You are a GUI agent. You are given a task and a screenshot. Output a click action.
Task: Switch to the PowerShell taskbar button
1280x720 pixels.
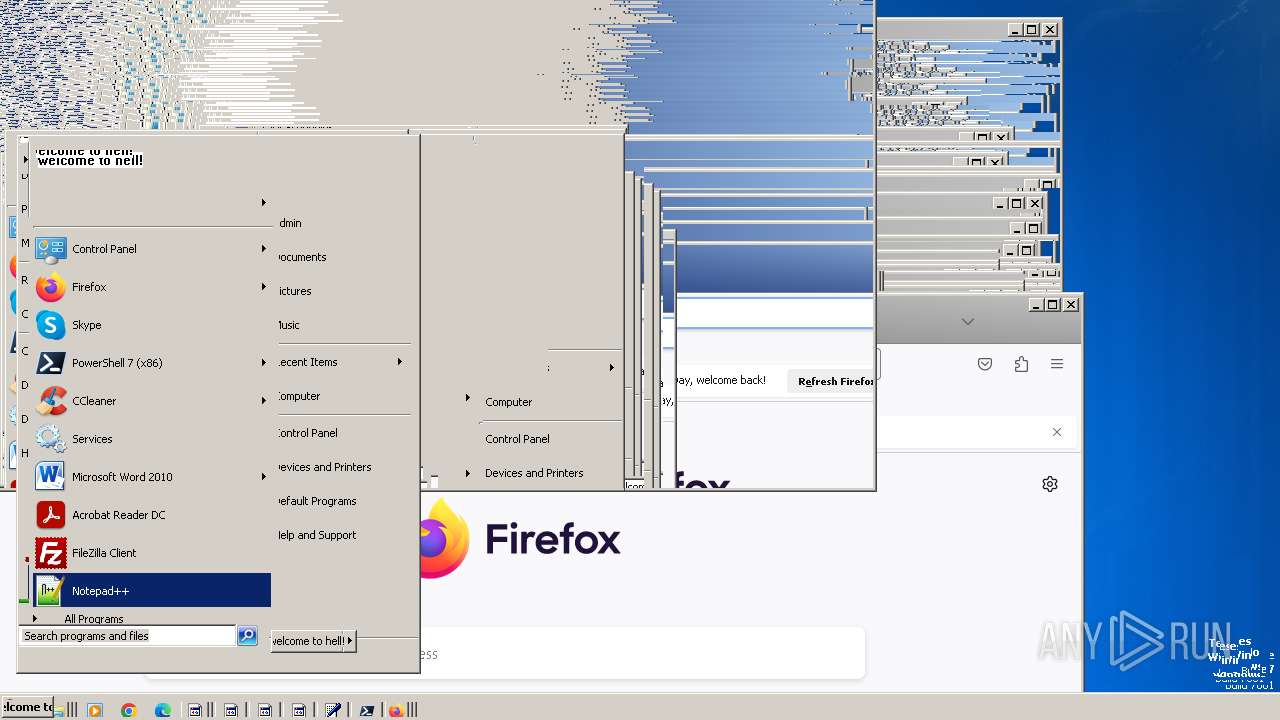367,710
